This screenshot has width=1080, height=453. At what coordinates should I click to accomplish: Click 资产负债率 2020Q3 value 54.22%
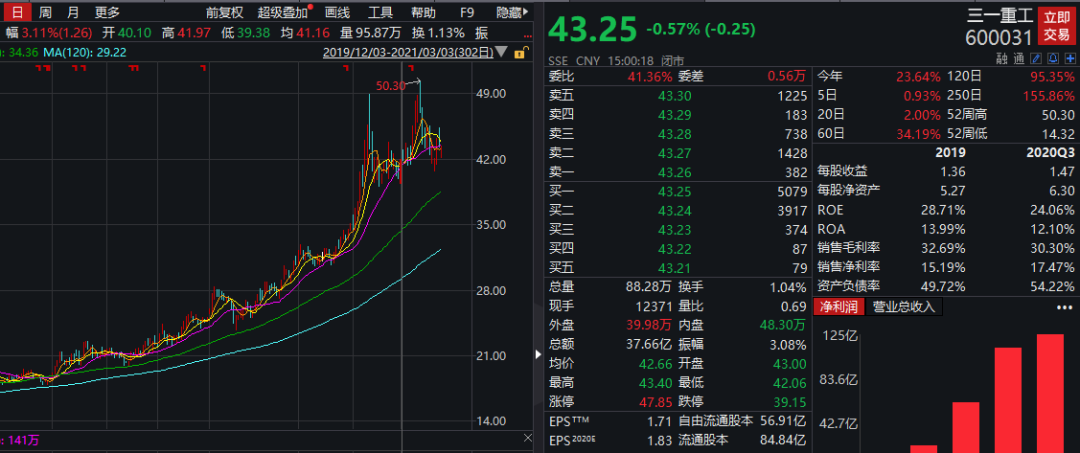1052,286
